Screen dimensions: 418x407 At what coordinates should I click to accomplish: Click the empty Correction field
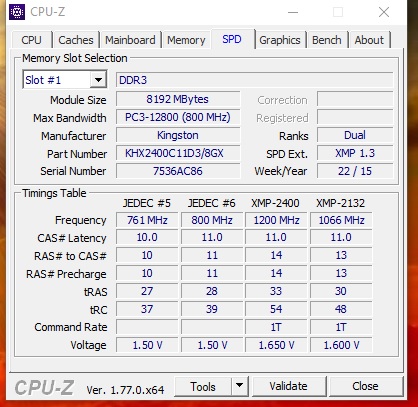click(355, 99)
